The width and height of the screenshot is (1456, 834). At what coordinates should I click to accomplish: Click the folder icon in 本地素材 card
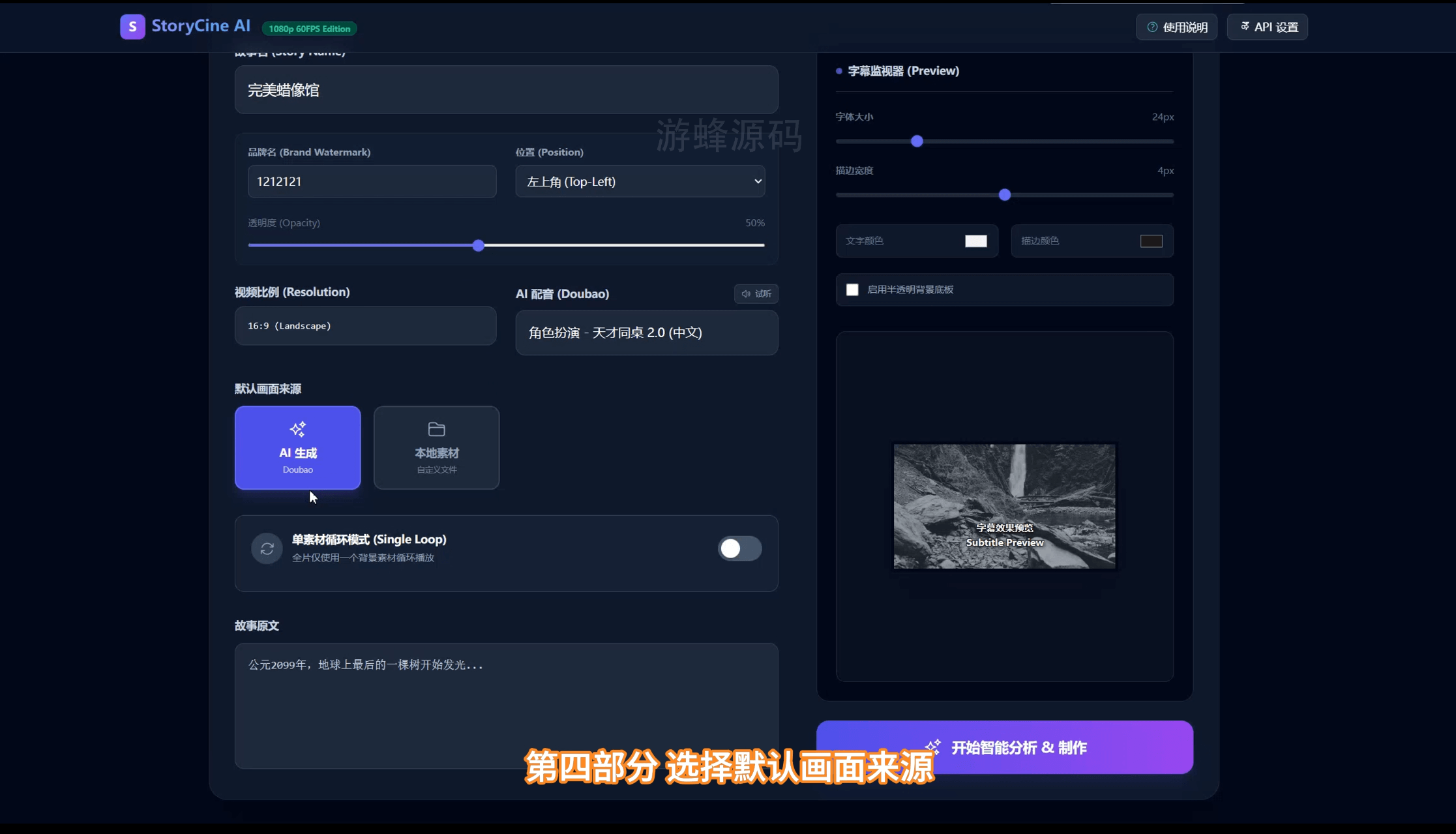coord(436,429)
